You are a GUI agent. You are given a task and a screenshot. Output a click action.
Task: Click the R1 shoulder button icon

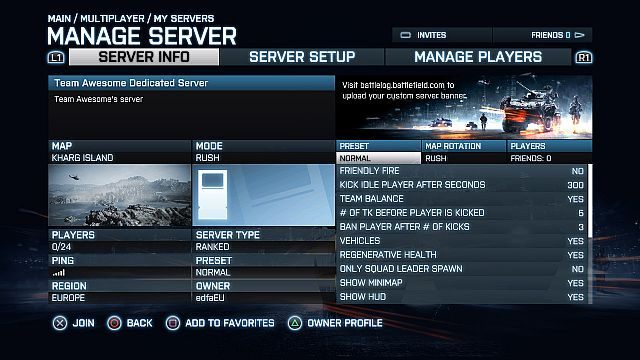[584, 58]
